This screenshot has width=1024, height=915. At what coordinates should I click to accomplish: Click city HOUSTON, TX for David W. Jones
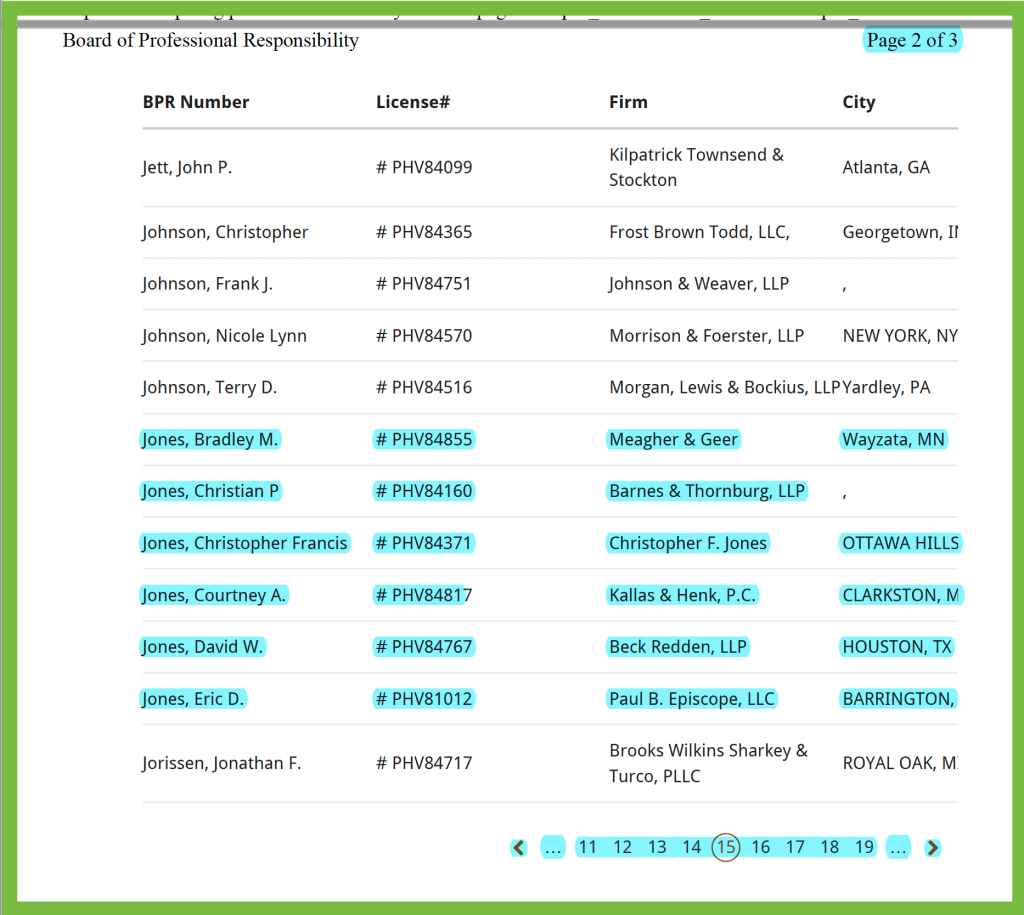point(897,646)
